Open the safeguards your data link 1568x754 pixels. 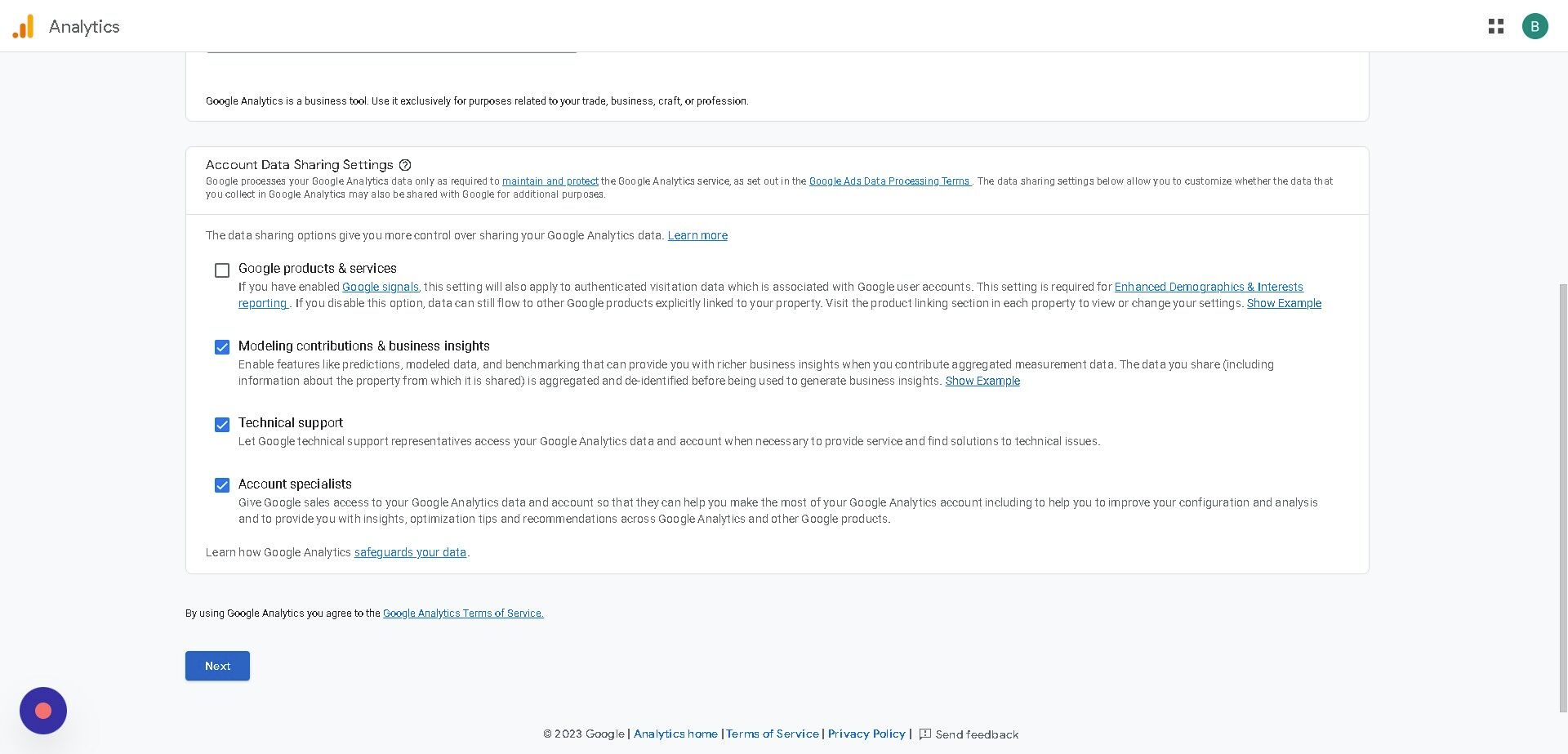point(410,552)
